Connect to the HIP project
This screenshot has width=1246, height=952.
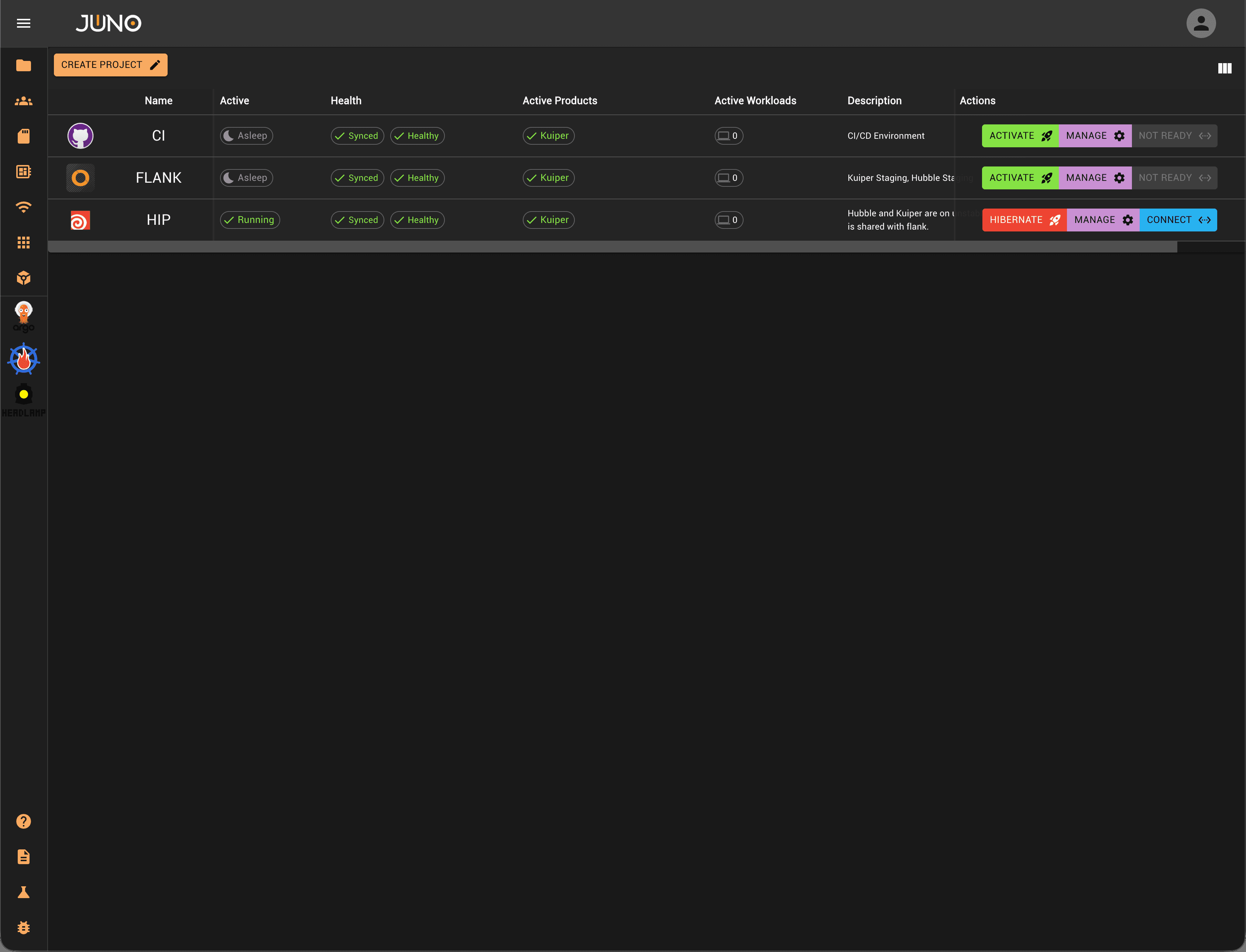1177,220
